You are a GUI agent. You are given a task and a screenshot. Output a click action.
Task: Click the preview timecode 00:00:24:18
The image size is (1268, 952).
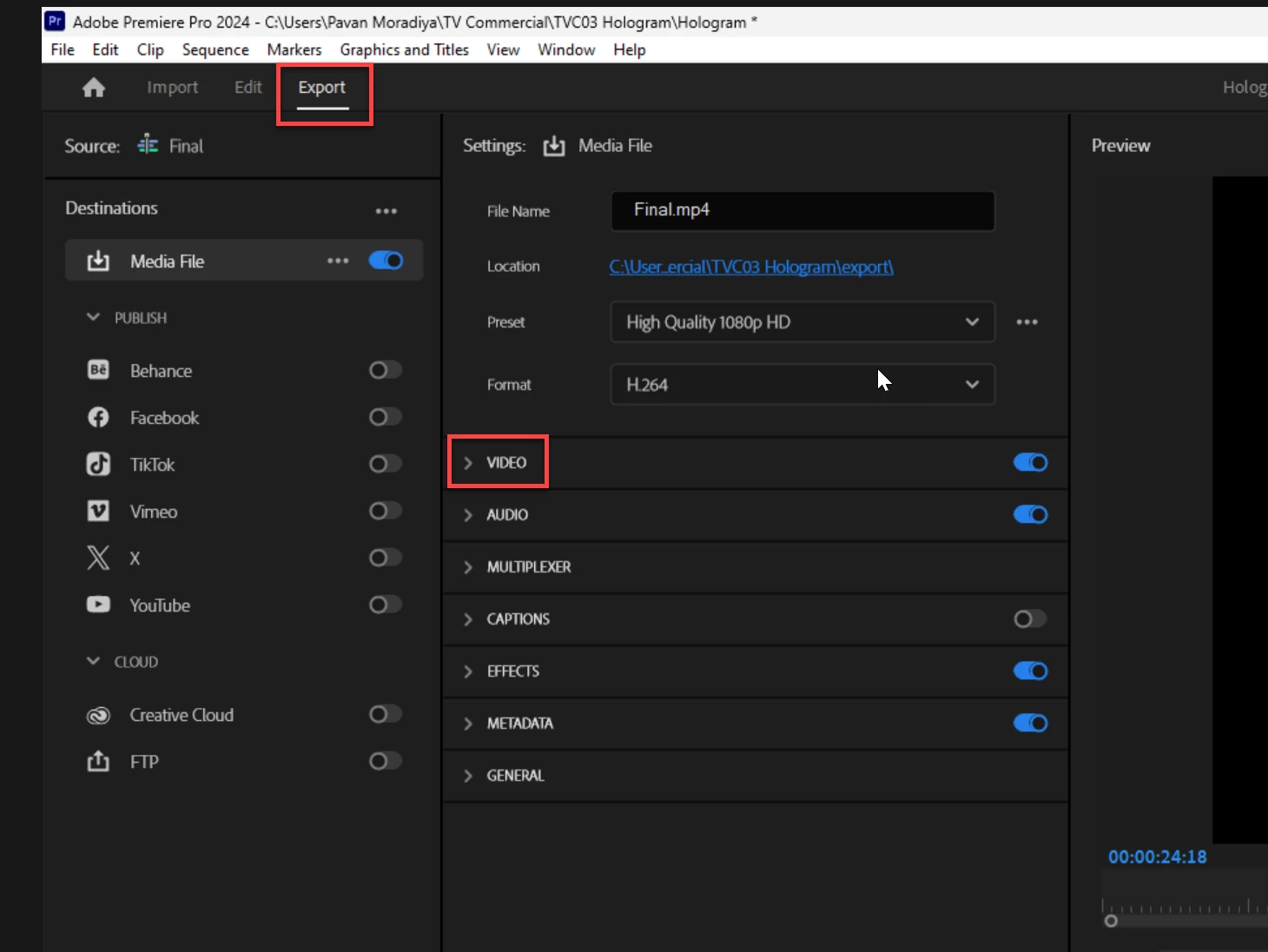(1157, 856)
